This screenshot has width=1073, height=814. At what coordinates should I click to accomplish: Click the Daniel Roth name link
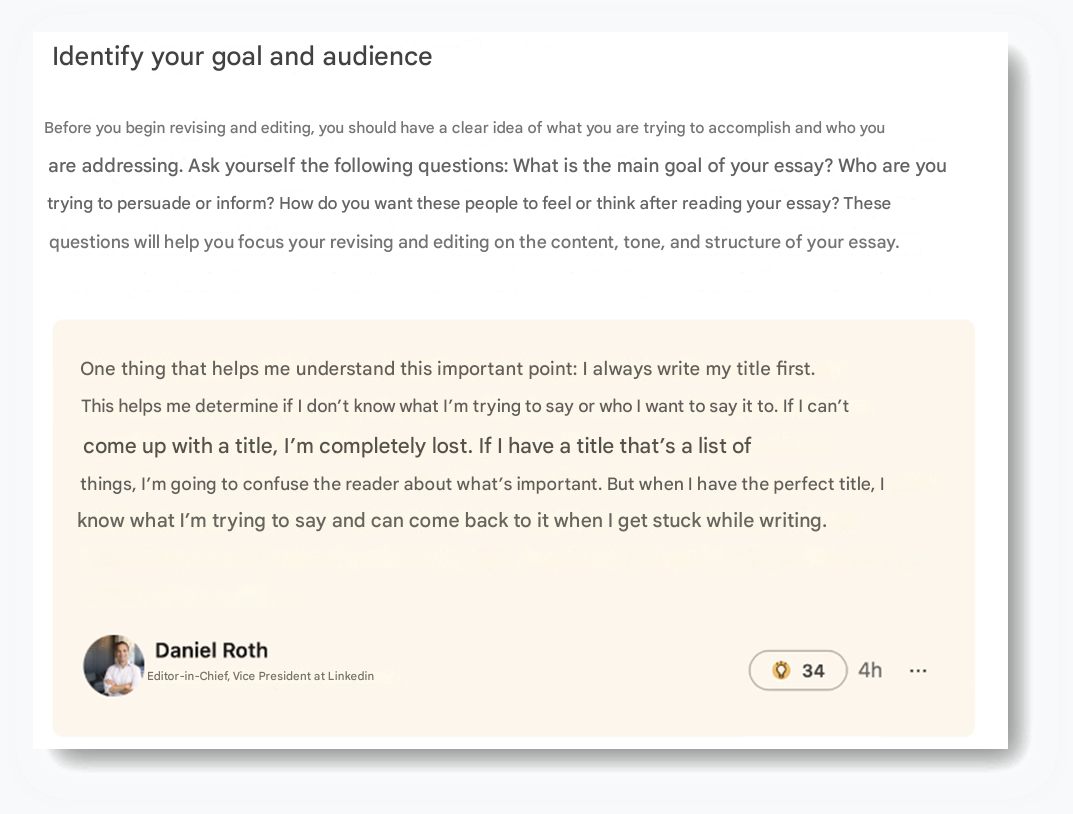coord(211,650)
